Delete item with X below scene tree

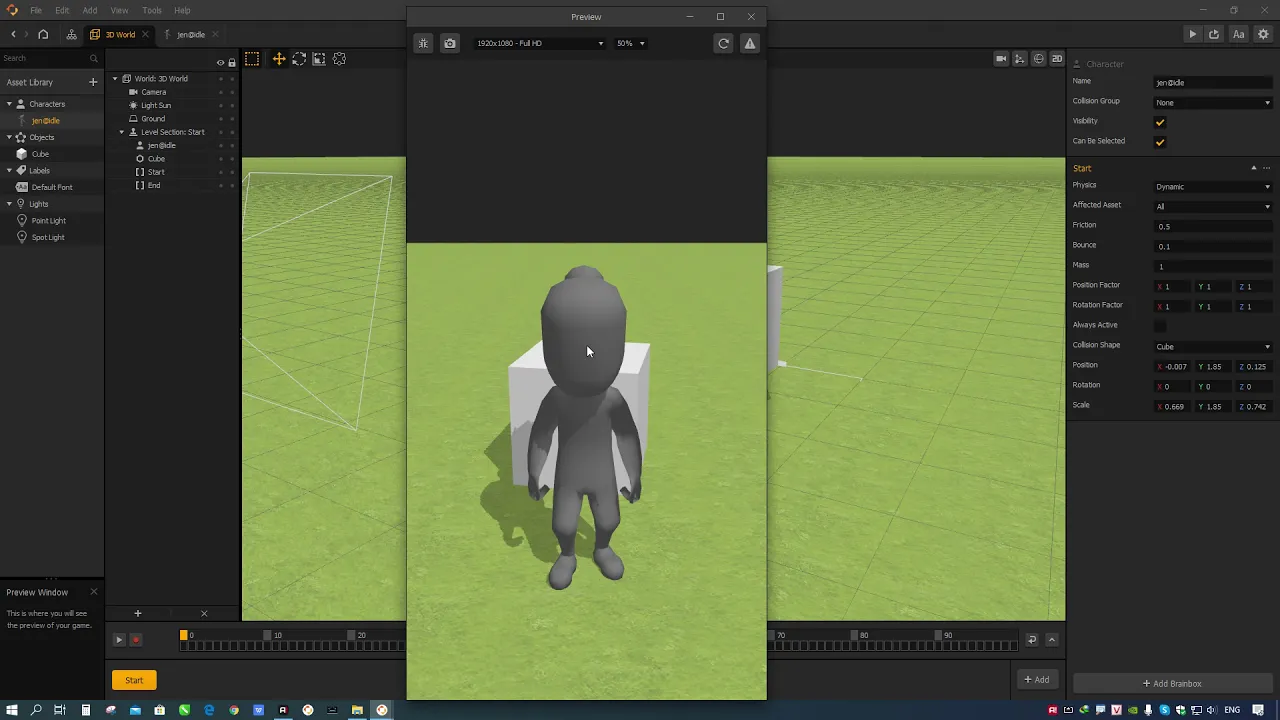204,613
